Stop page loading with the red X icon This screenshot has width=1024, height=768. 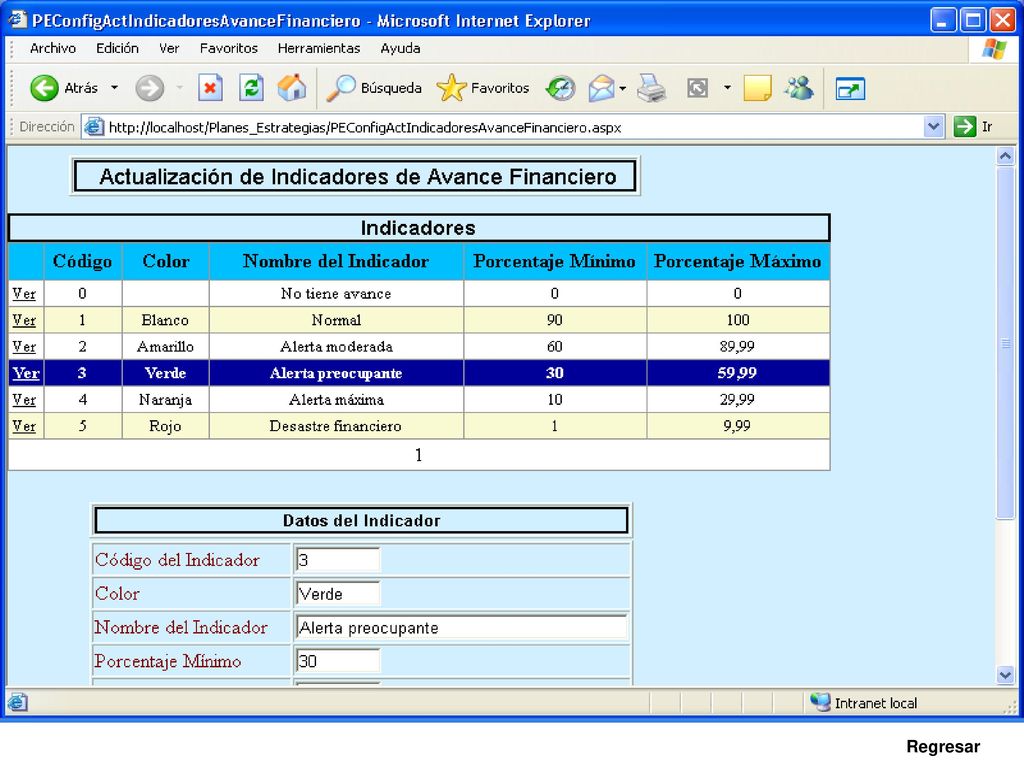point(210,88)
